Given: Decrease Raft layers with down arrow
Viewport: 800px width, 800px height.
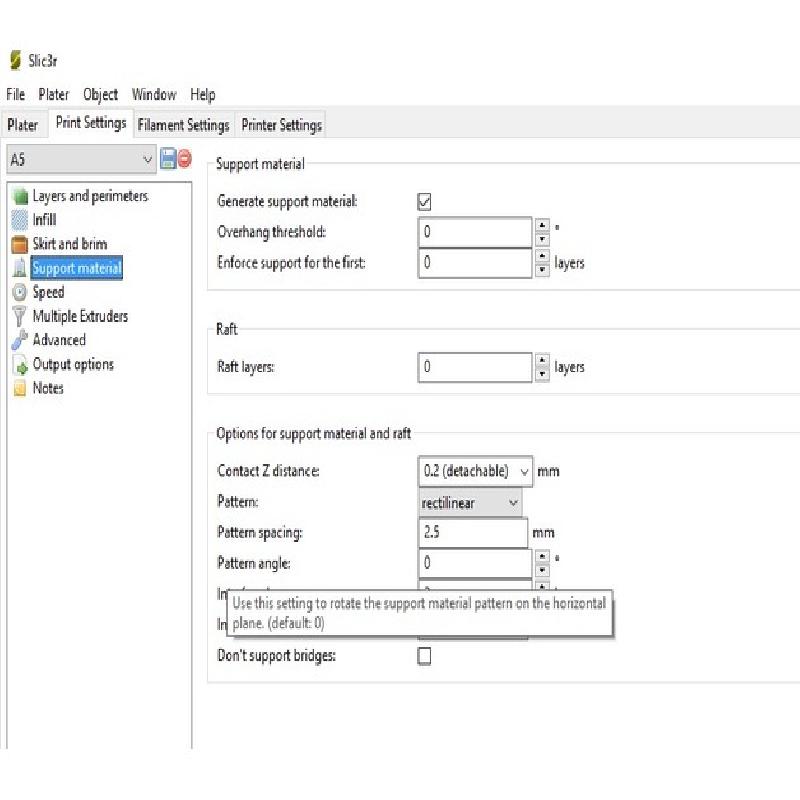Looking at the screenshot, I should (542, 374).
